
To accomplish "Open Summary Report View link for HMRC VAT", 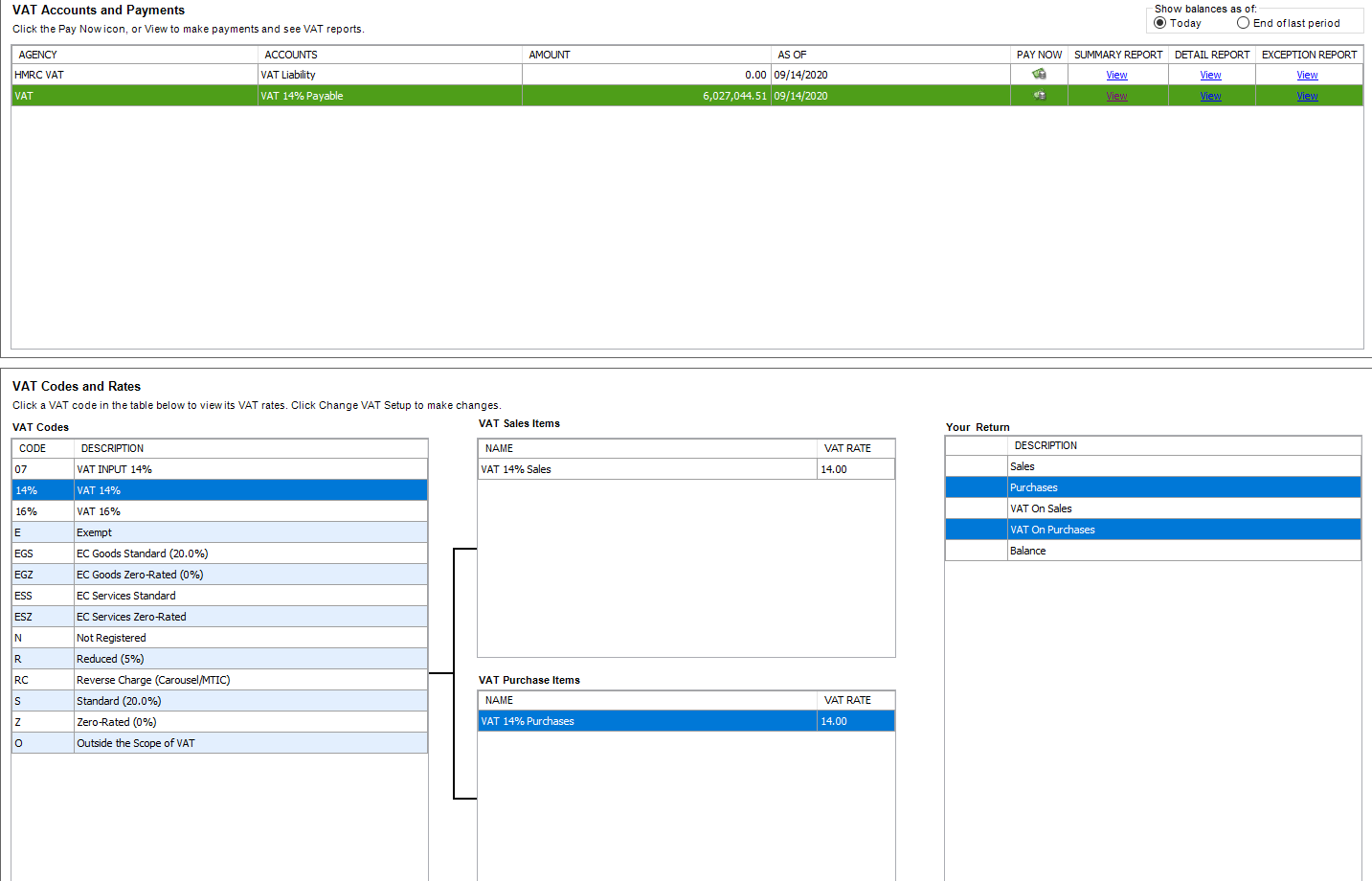I will point(1116,75).
